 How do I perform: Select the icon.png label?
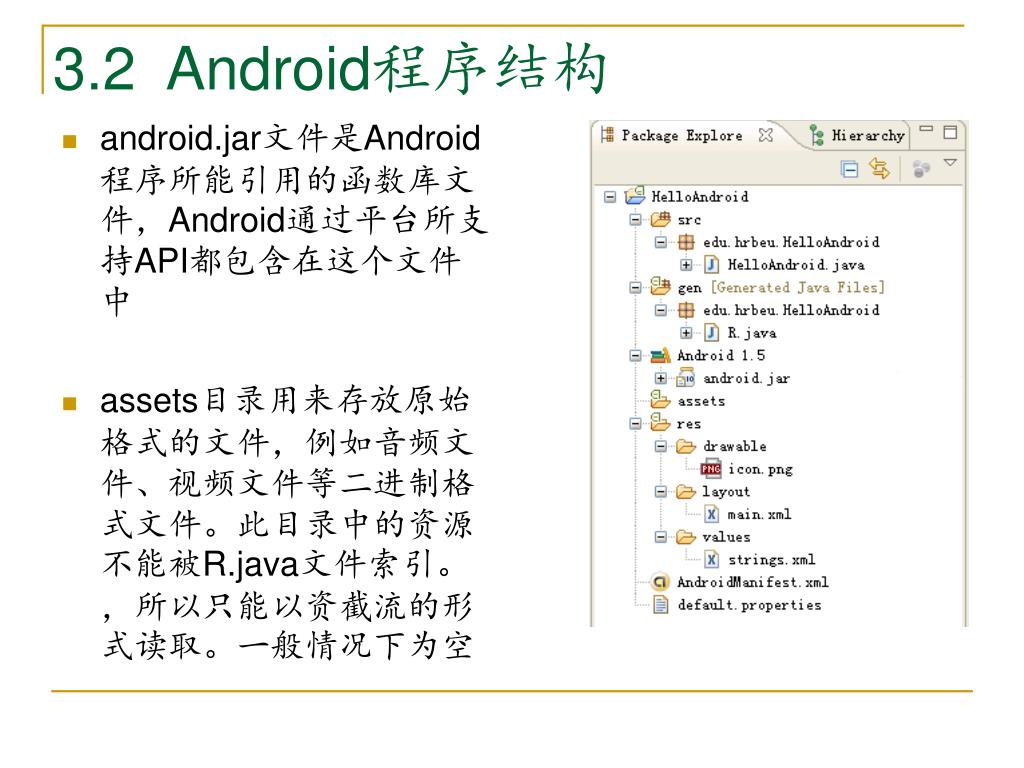[760, 469]
